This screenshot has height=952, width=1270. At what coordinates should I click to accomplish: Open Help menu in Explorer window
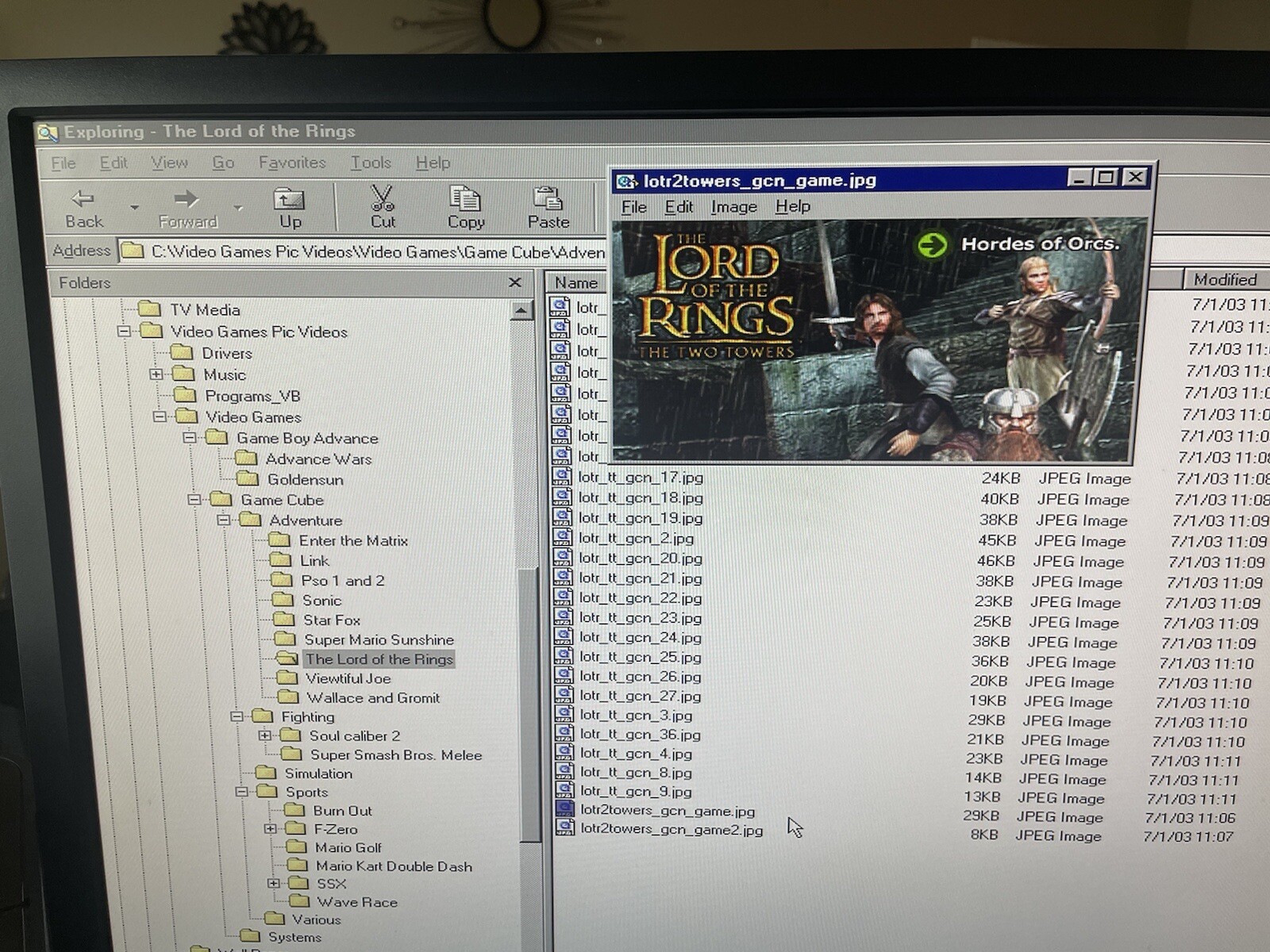pos(433,163)
